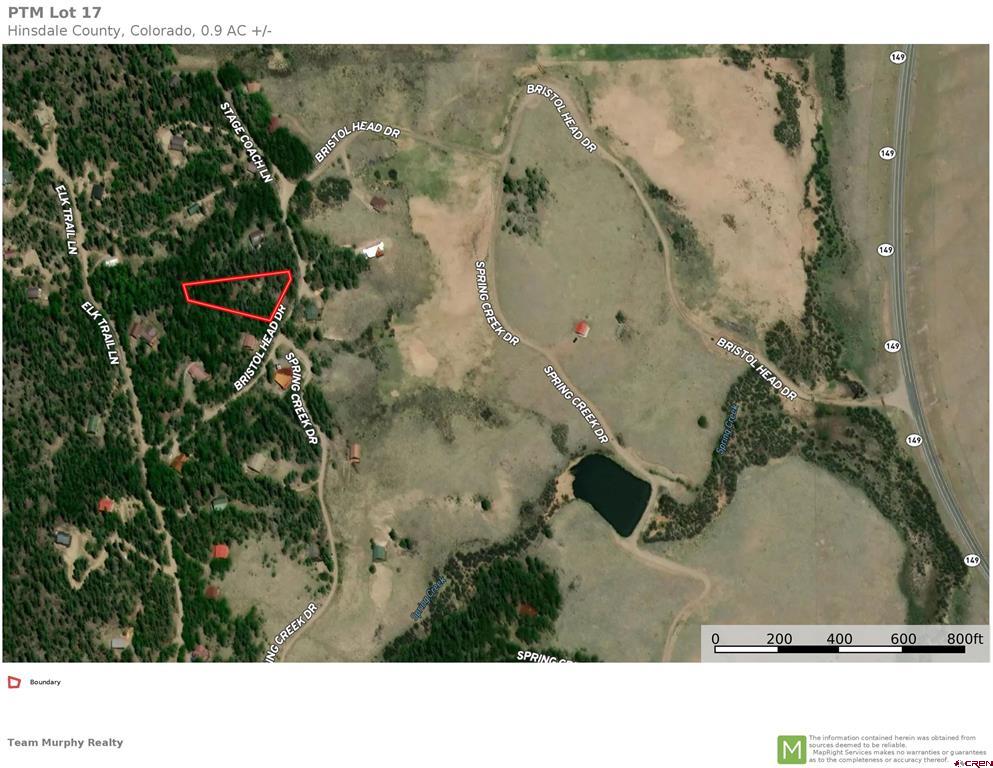993x768 pixels.
Task: Click the white-roofed house north of the lot
Action: coord(371,248)
